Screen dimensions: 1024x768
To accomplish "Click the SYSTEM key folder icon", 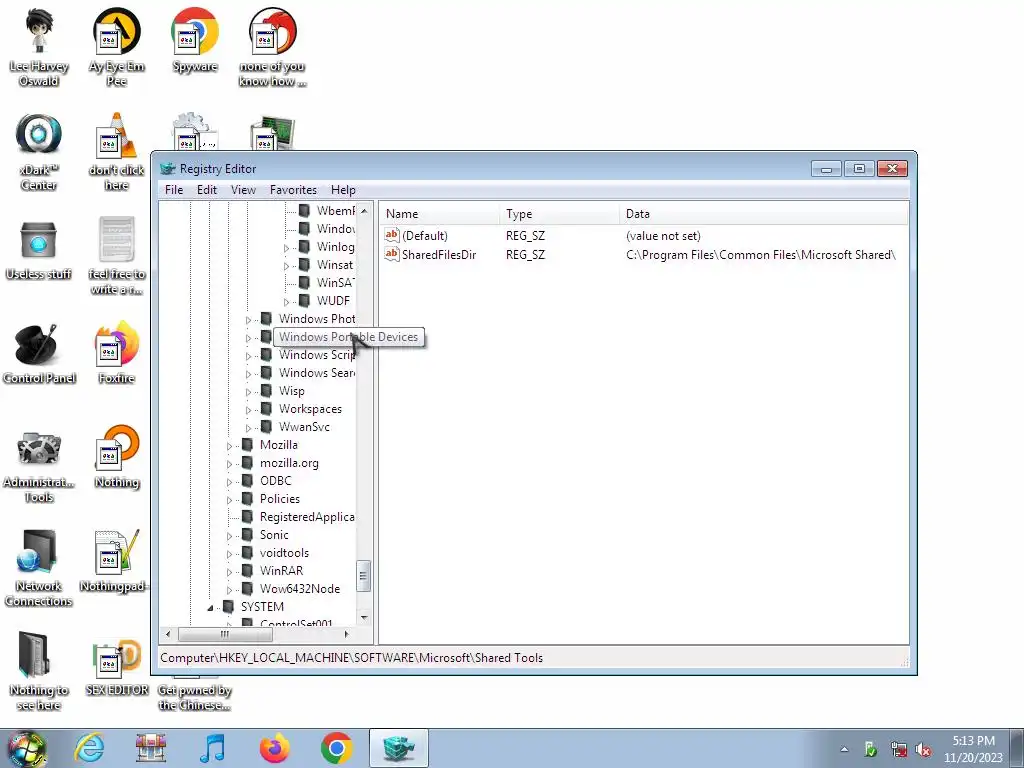I will (x=228, y=607).
